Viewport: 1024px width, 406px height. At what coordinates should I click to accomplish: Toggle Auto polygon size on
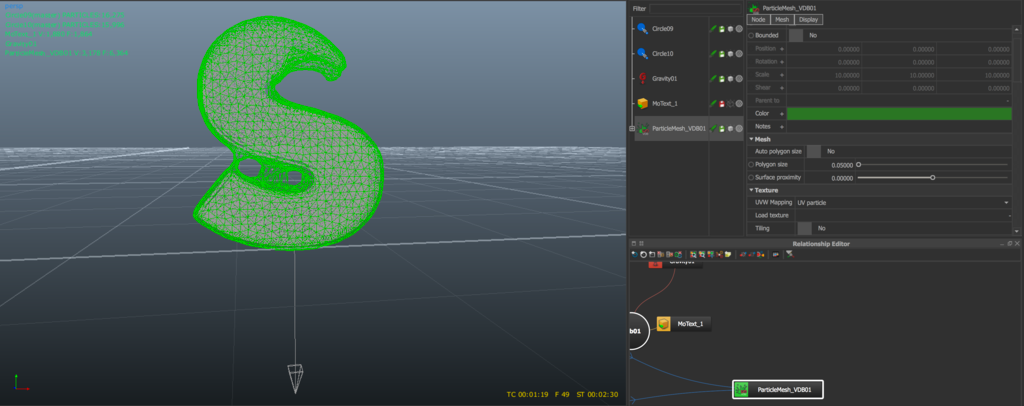pos(814,151)
